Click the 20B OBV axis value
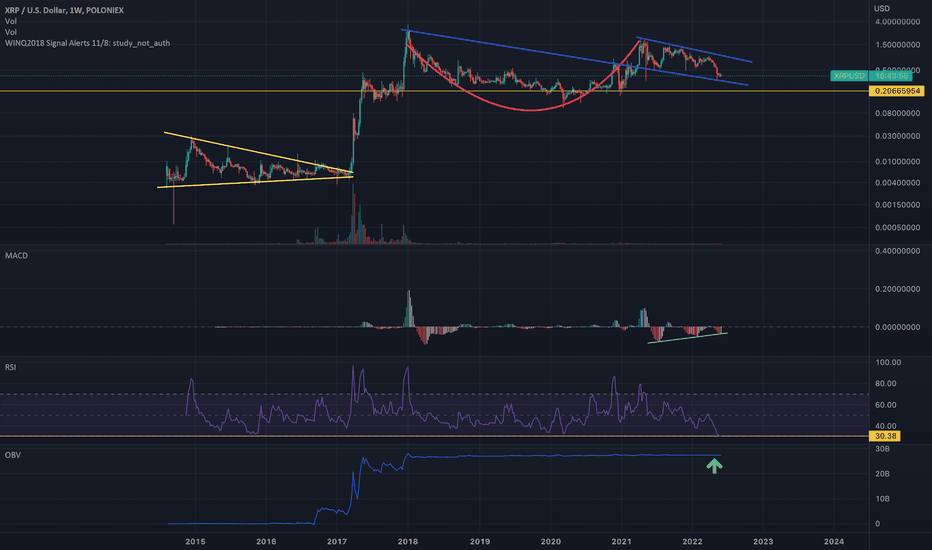This screenshot has width=932, height=550. (882, 474)
